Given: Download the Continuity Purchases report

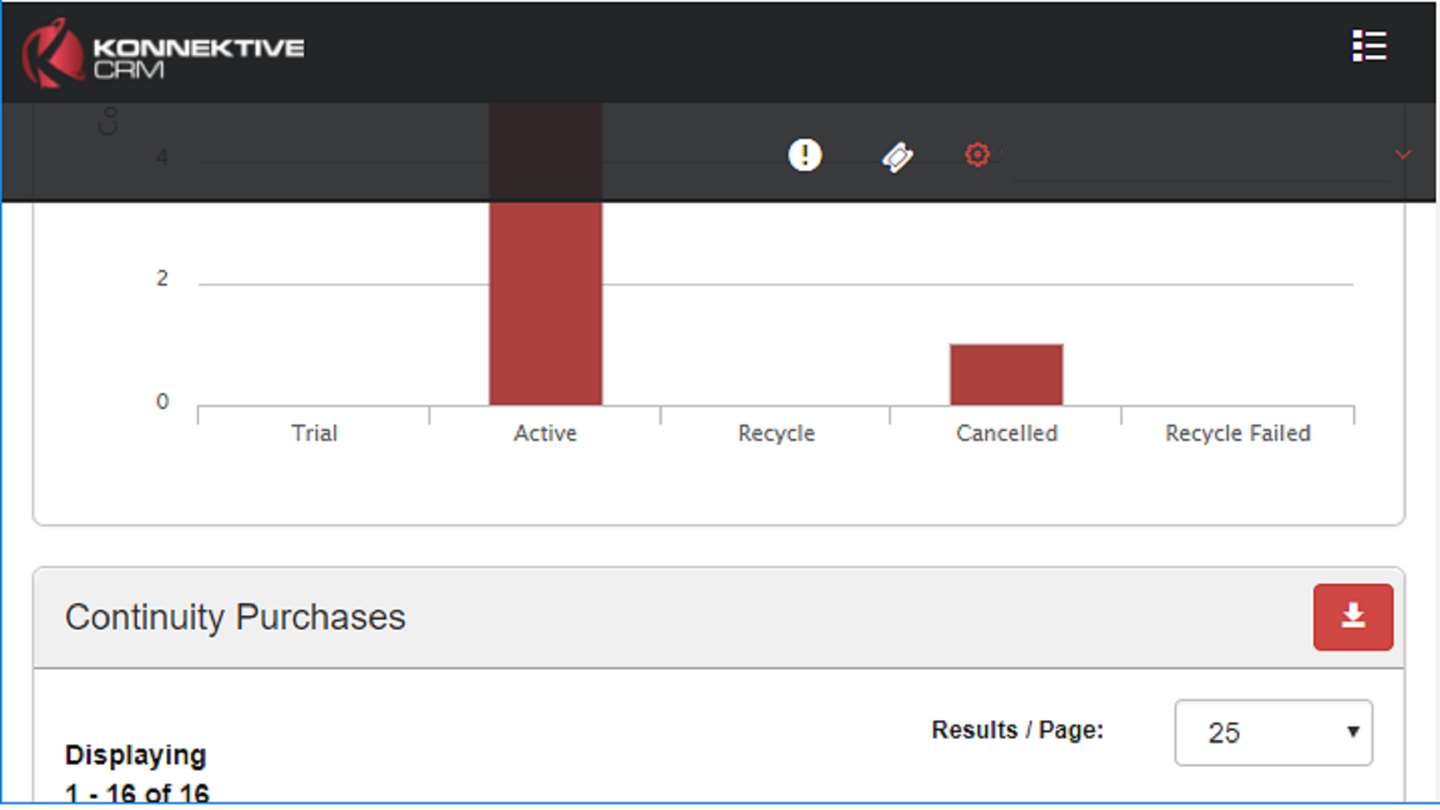Looking at the screenshot, I should 1353,617.
